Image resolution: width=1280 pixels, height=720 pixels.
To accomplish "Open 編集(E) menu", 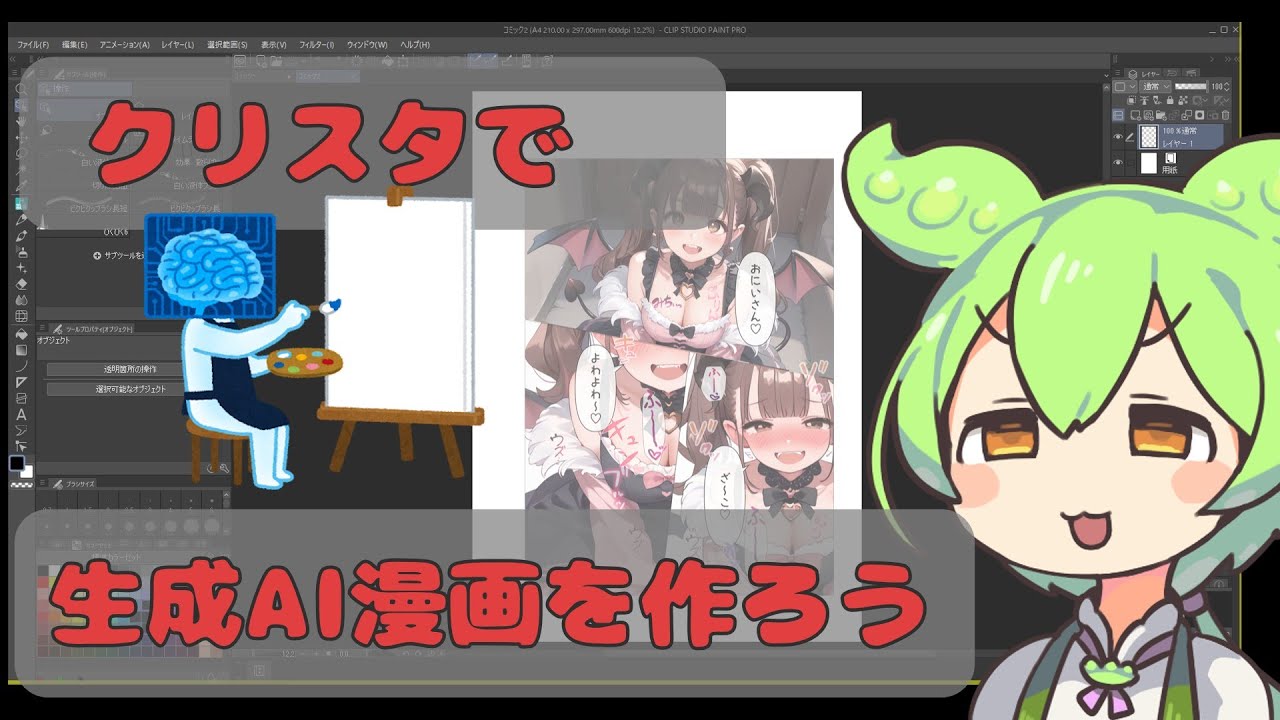I will [75, 45].
